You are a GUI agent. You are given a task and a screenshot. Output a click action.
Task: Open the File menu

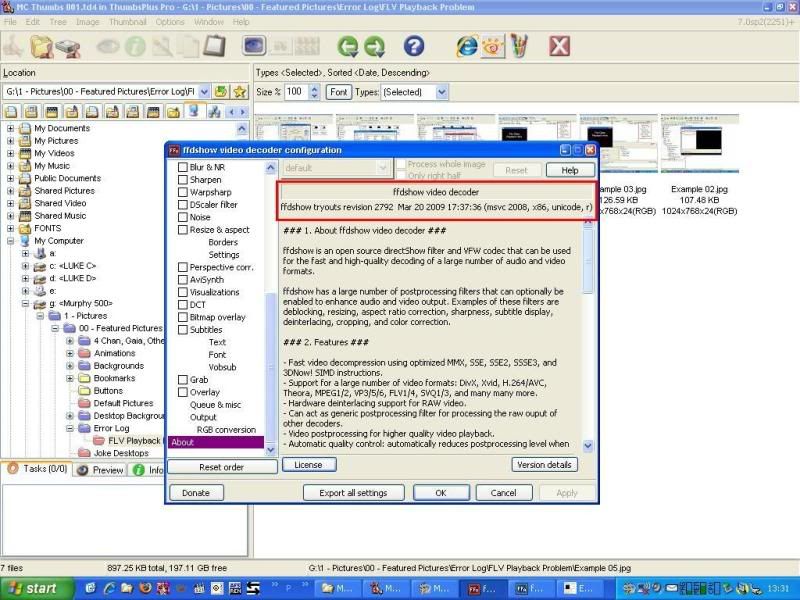pos(10,22)
